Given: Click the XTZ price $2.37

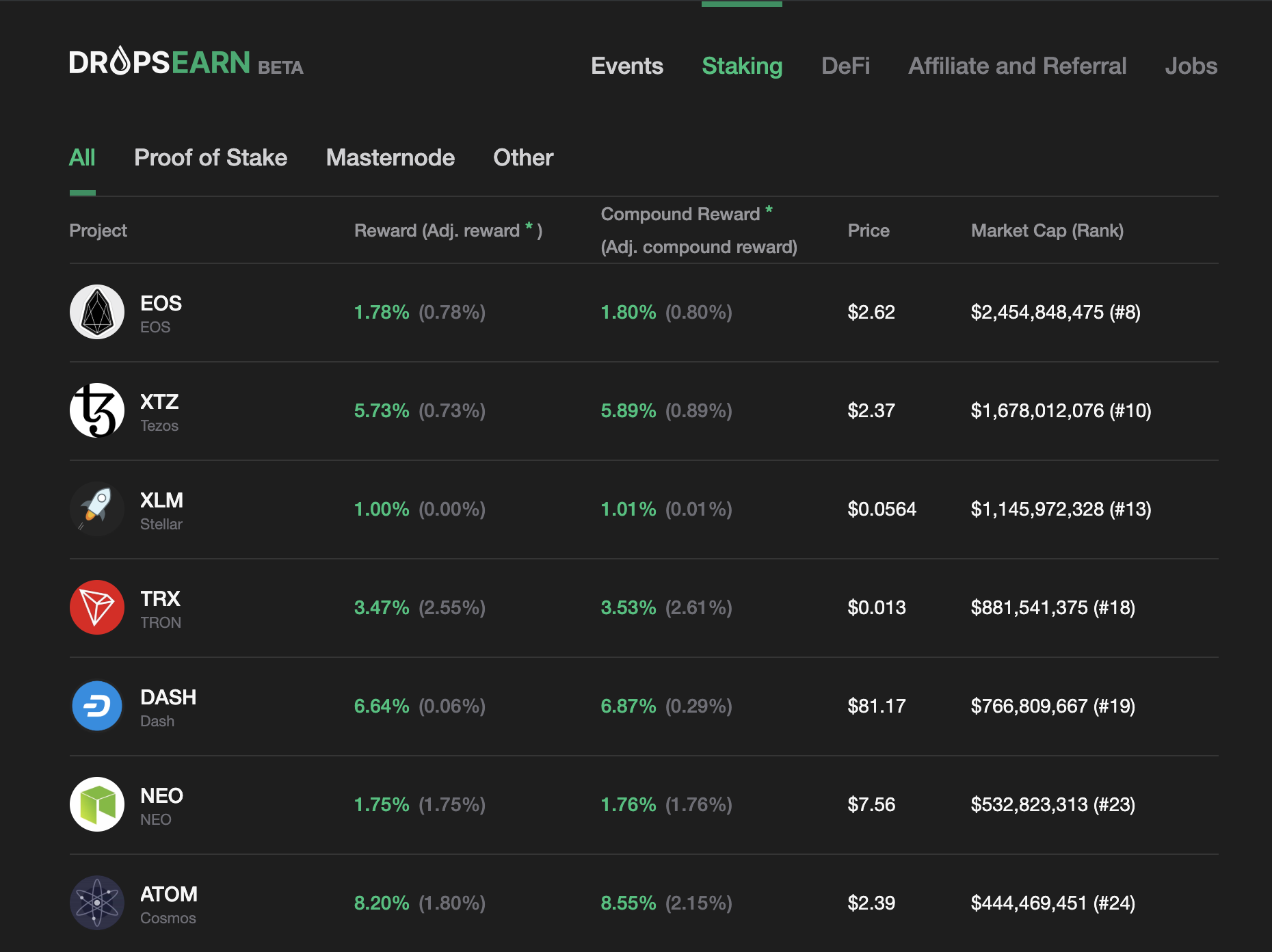Looking at the screenshot, I should (x=871, y=410).
